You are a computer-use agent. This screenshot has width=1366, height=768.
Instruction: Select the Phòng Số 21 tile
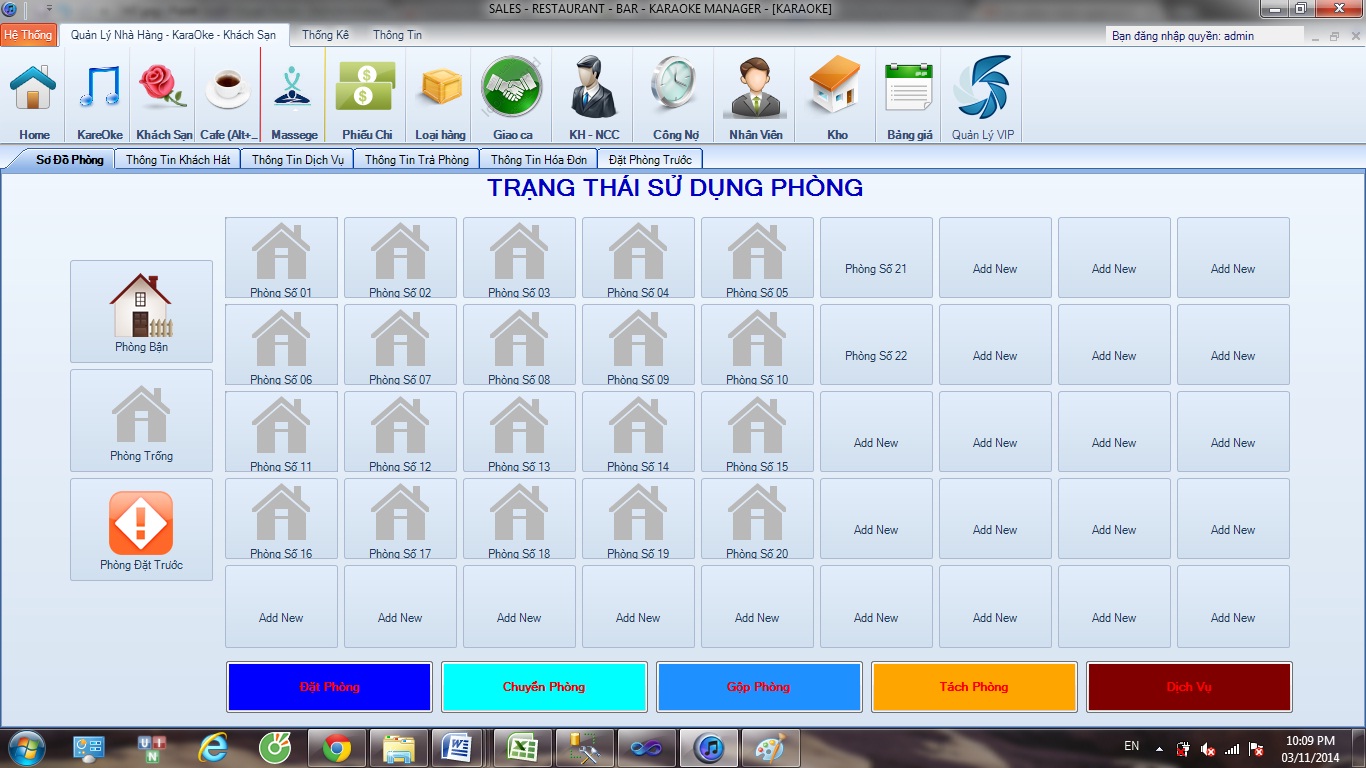click(x=876, y=258)
